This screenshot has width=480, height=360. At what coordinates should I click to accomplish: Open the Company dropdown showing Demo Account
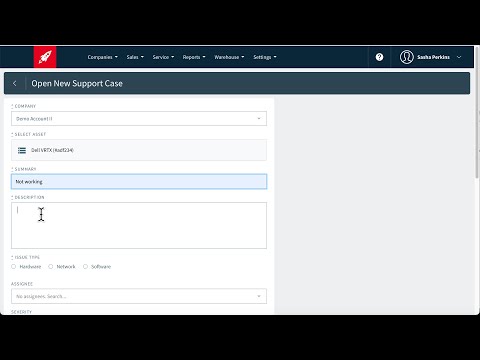(139, 119)
